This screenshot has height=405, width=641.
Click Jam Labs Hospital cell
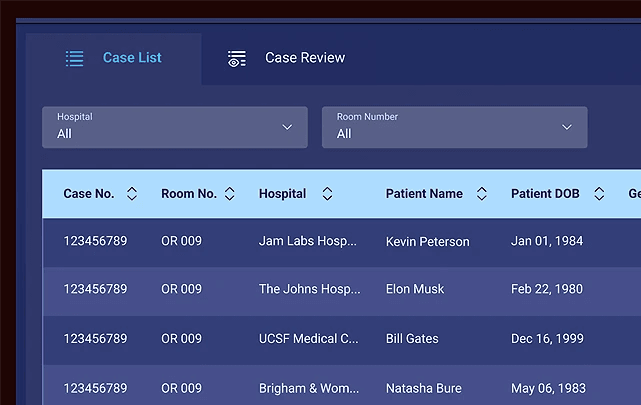point(308,241)
